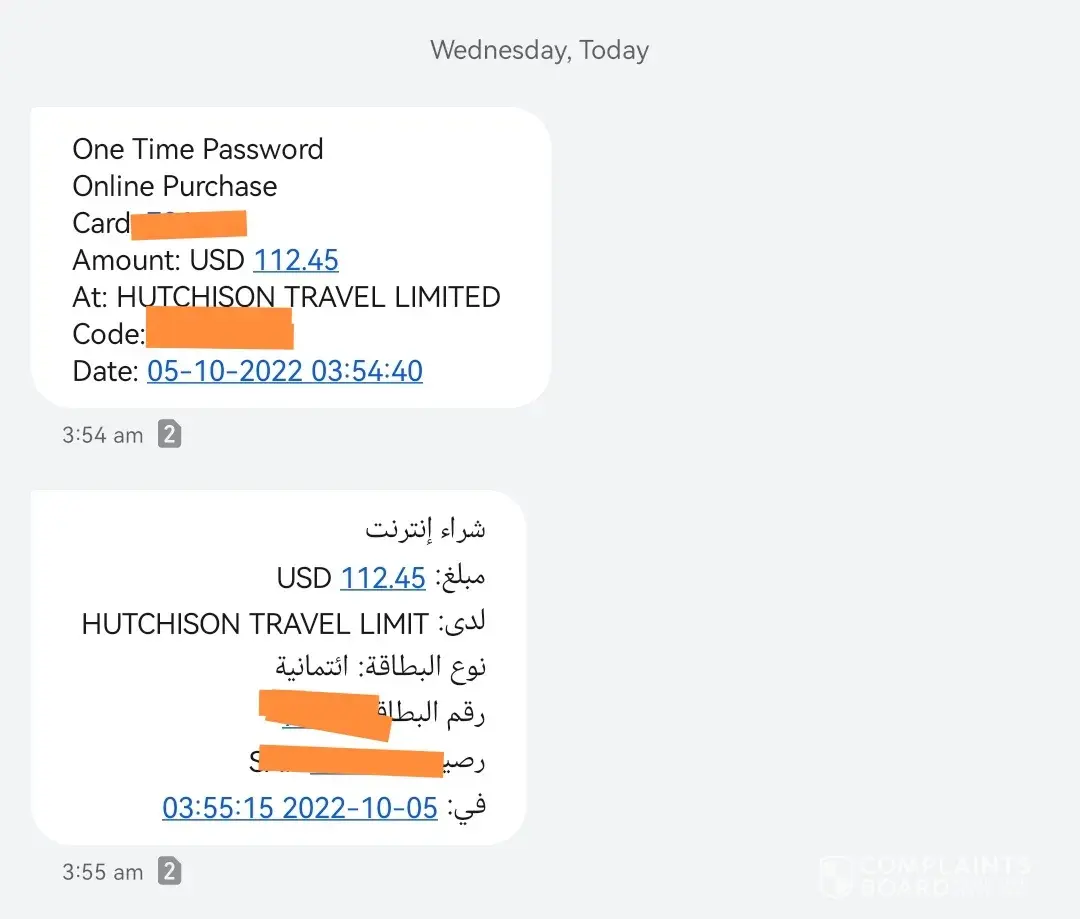Screen dimensions: 1080x919
Task: Click the orange redaction over the Card number
Action: pos(190,224)
